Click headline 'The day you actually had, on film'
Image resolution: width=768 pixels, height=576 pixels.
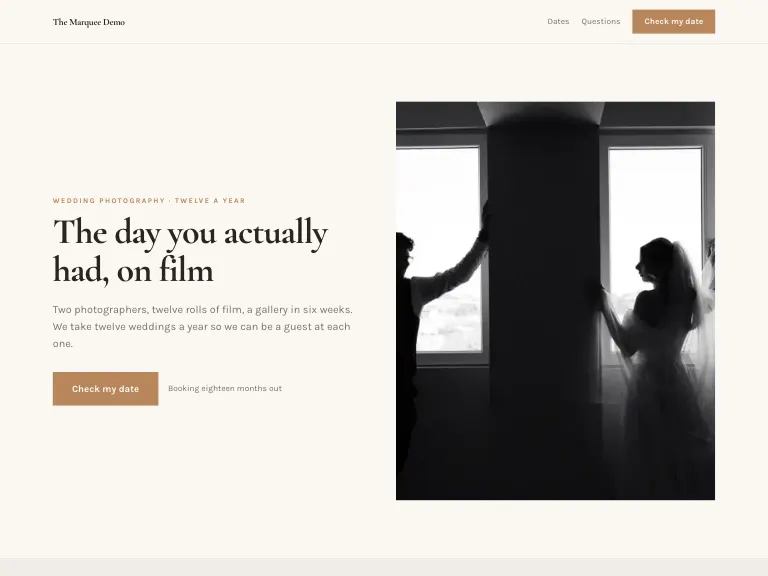(191, 250)
